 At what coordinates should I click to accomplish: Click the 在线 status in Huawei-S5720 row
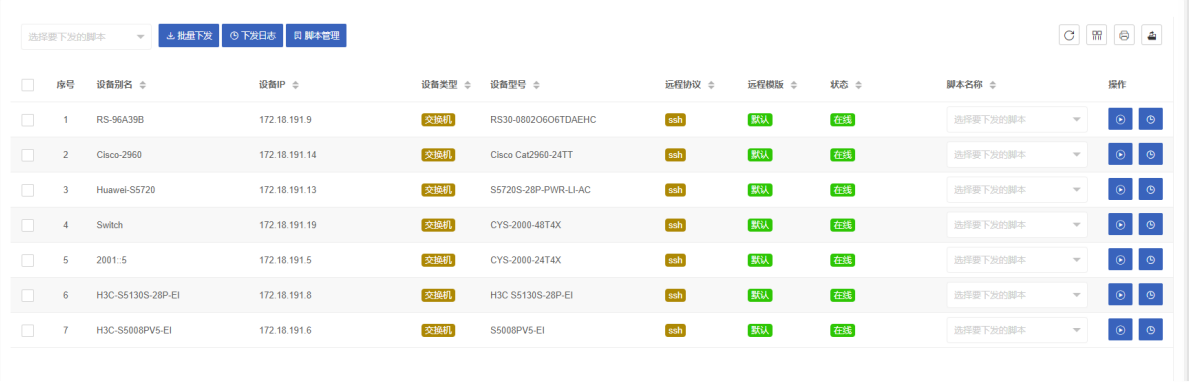(842, 190)
